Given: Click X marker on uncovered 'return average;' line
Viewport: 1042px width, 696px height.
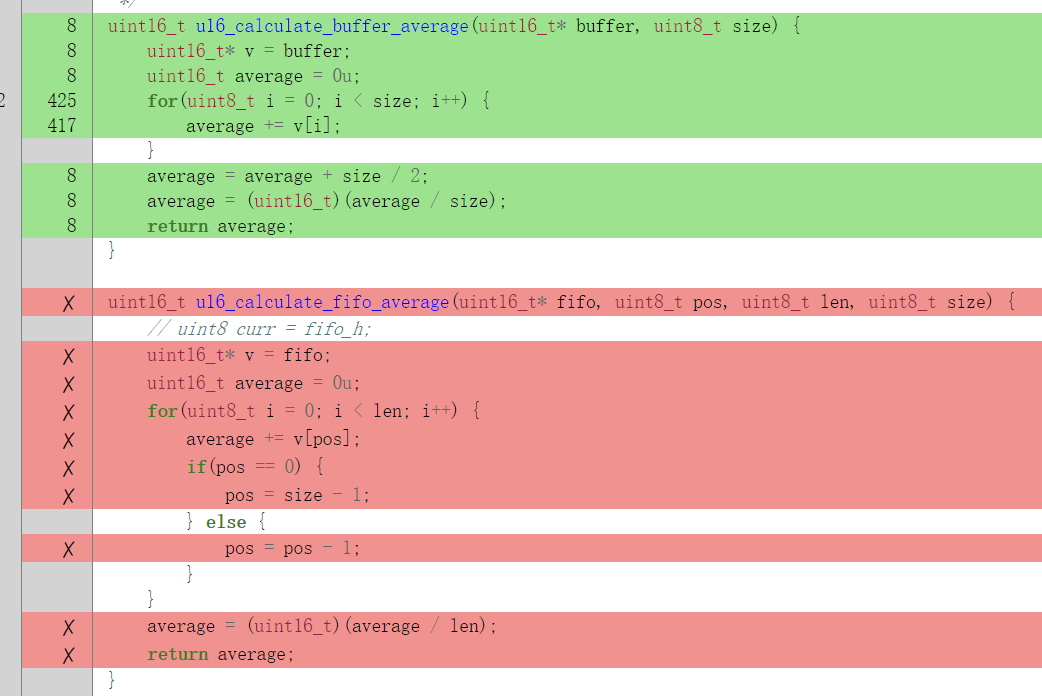Looking at the screenshot, I should coord(68,655).
